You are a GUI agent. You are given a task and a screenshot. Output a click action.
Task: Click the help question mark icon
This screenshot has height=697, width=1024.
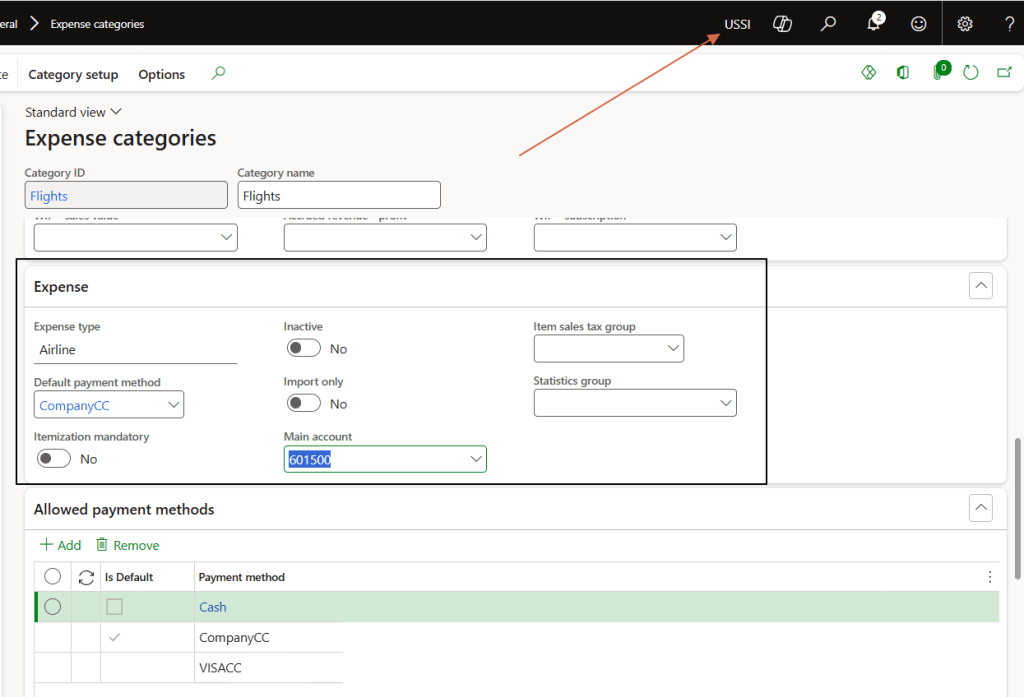pos(1009,24)
